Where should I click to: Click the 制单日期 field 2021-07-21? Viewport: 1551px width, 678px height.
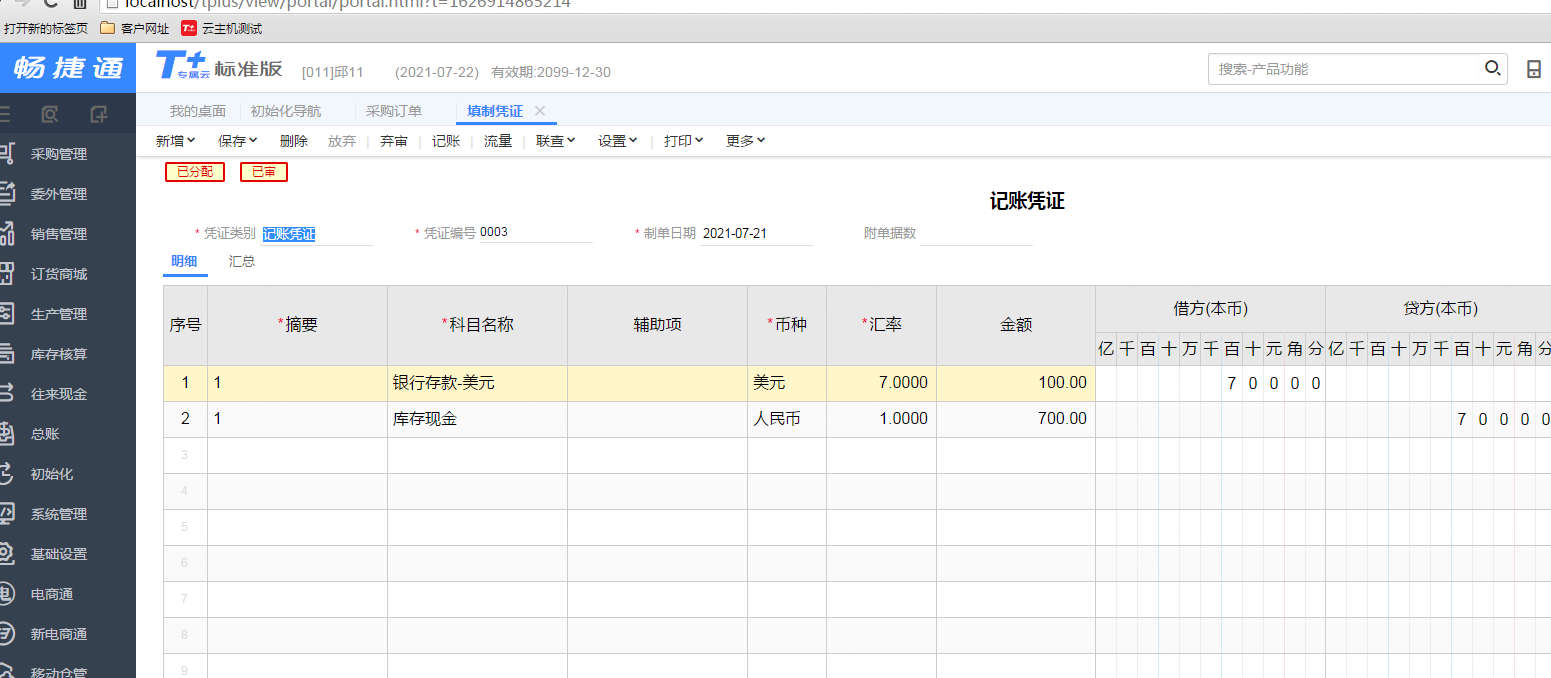(x=757, y=234)
